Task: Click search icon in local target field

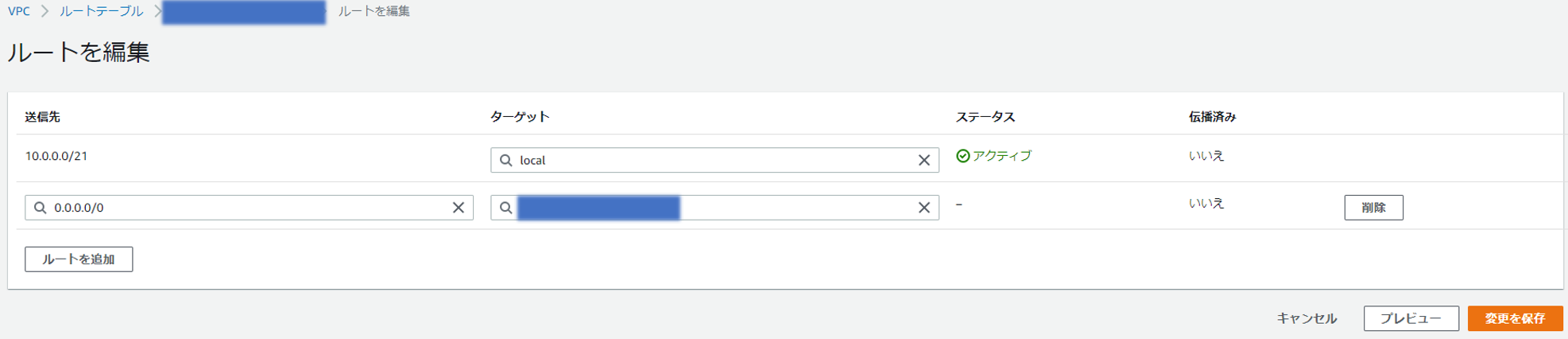Action: pos(506,160)
